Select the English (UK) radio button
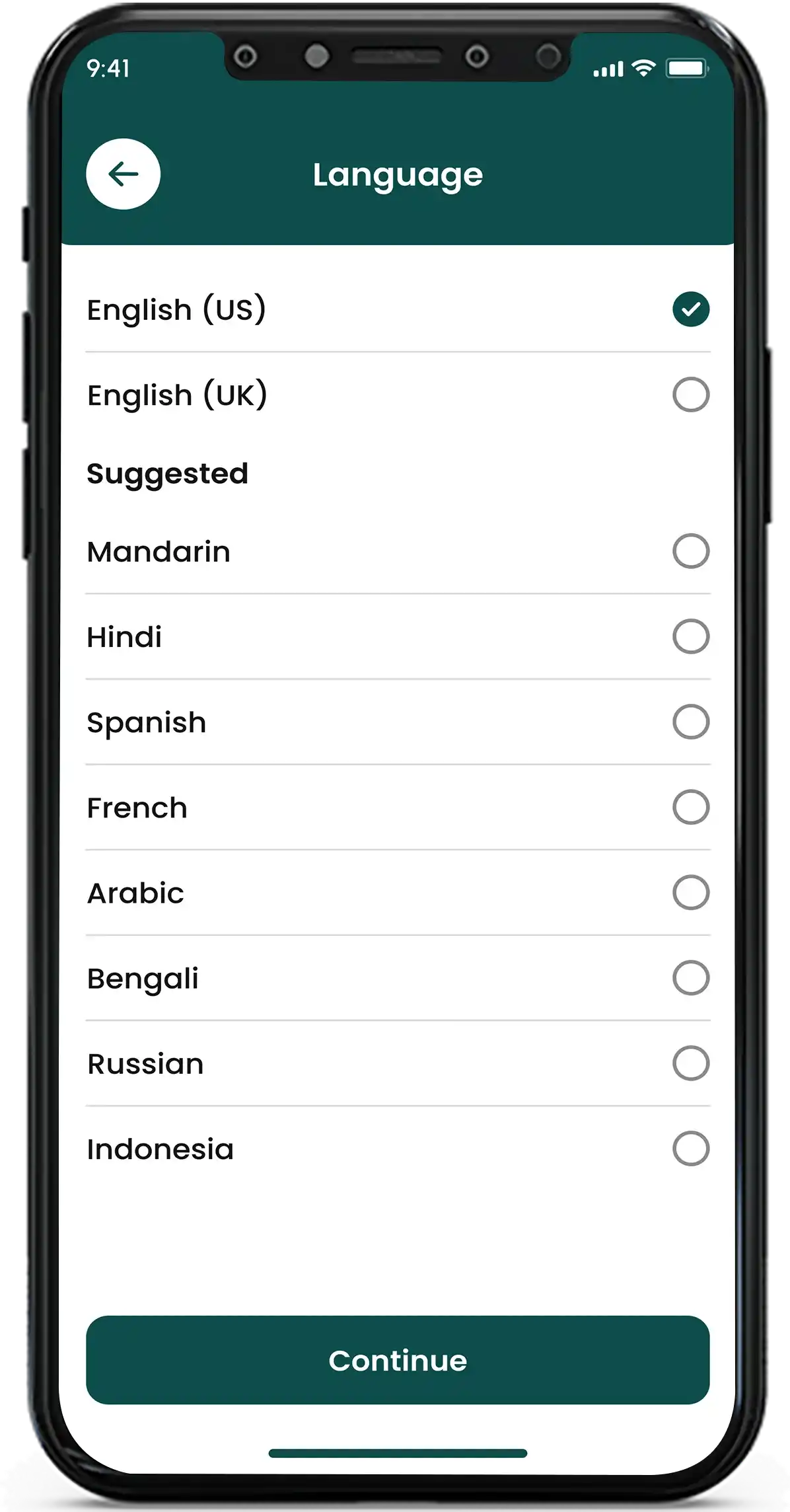790x1512 pixels. click(691, 395)
